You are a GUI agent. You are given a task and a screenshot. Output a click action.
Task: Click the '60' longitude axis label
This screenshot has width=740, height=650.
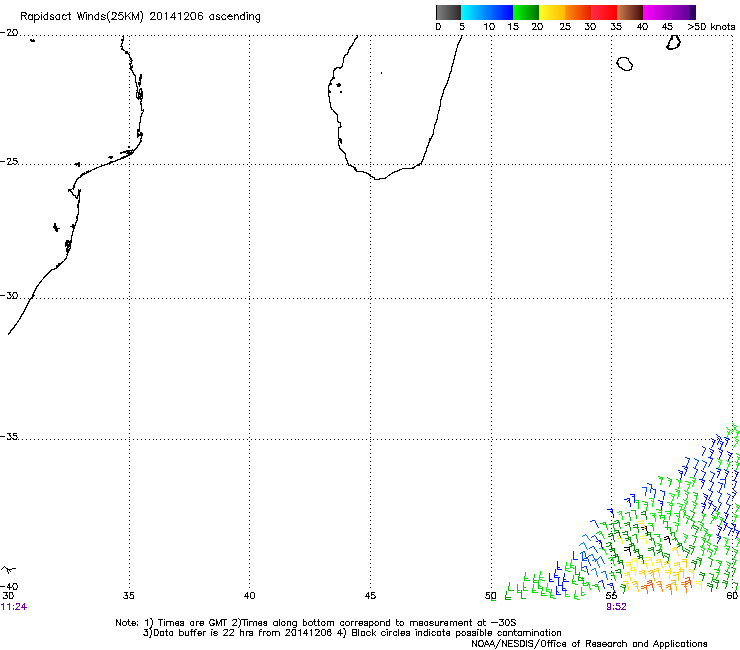(732, 596)
